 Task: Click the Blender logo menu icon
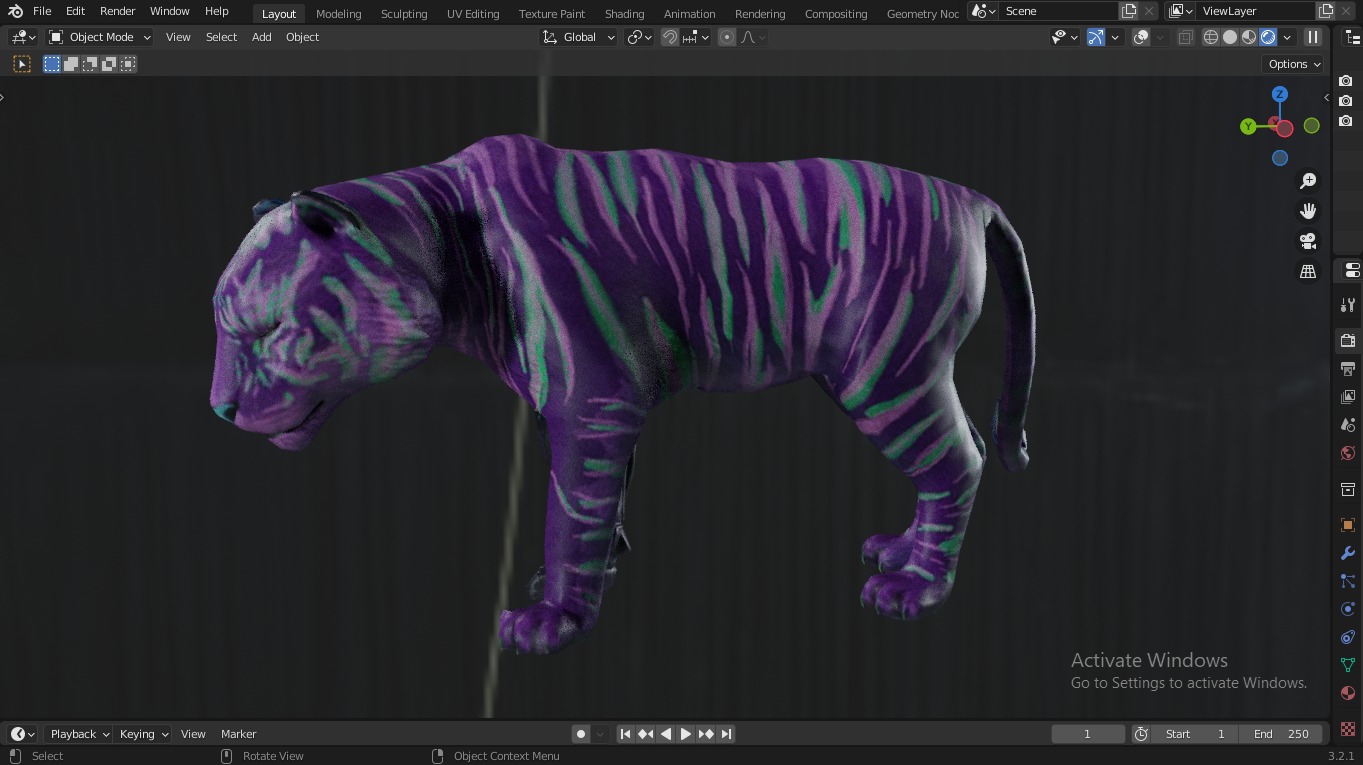pyautogui.click(x=15, y=11)
